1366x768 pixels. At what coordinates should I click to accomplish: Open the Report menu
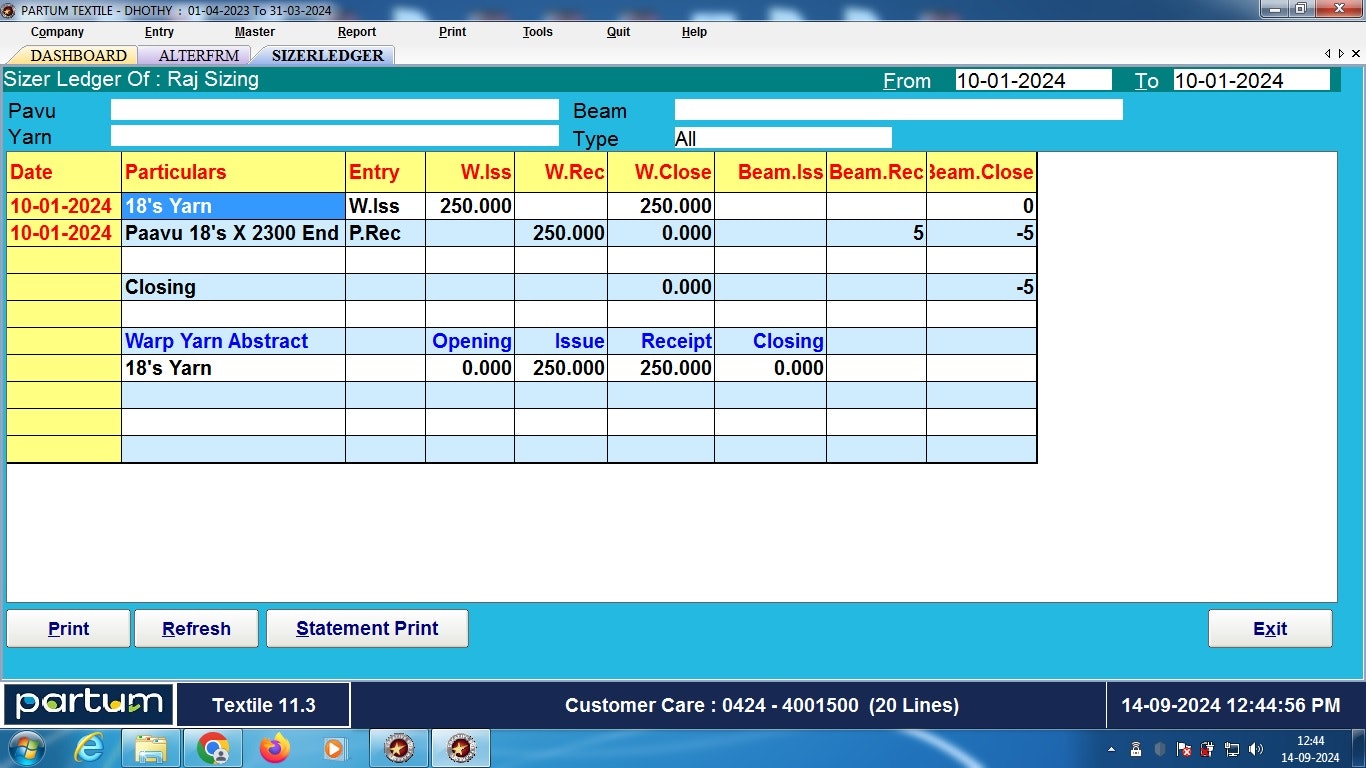pos(356,31)
